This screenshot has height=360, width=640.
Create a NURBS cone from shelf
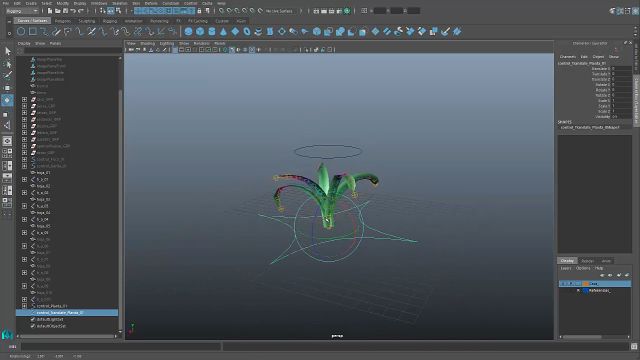pyautogui.click(x=223, y=31)
